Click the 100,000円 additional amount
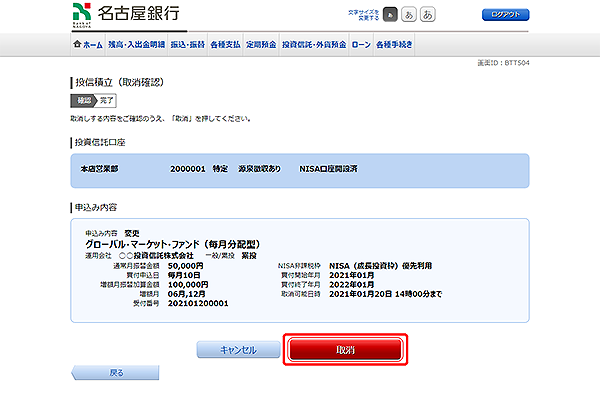Viewport: 600px width, 398px height. point(188,285)
